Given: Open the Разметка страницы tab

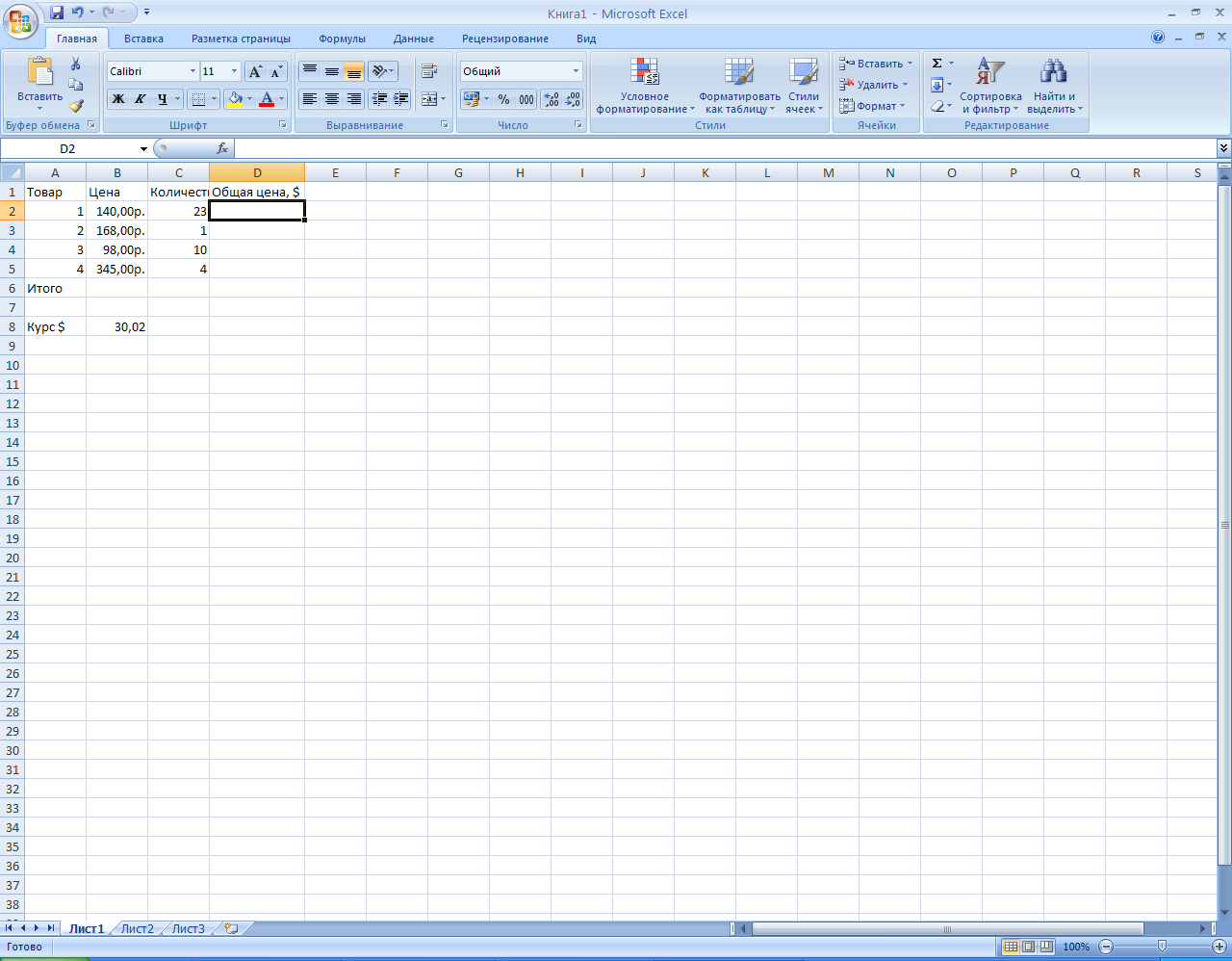Looking at the screenshot, I should point(241,39).
